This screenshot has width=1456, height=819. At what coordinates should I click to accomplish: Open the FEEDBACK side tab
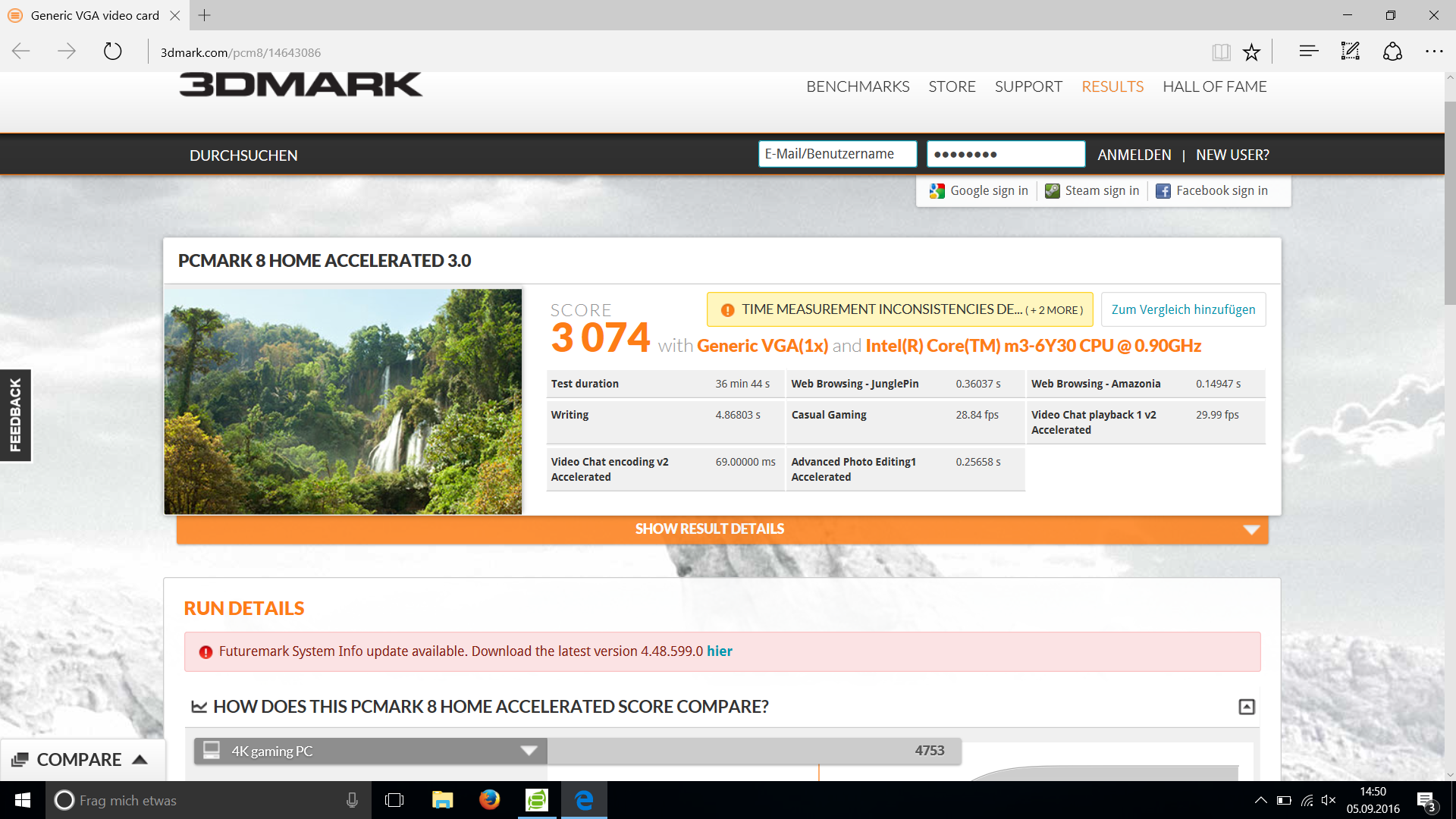(15, 416)
